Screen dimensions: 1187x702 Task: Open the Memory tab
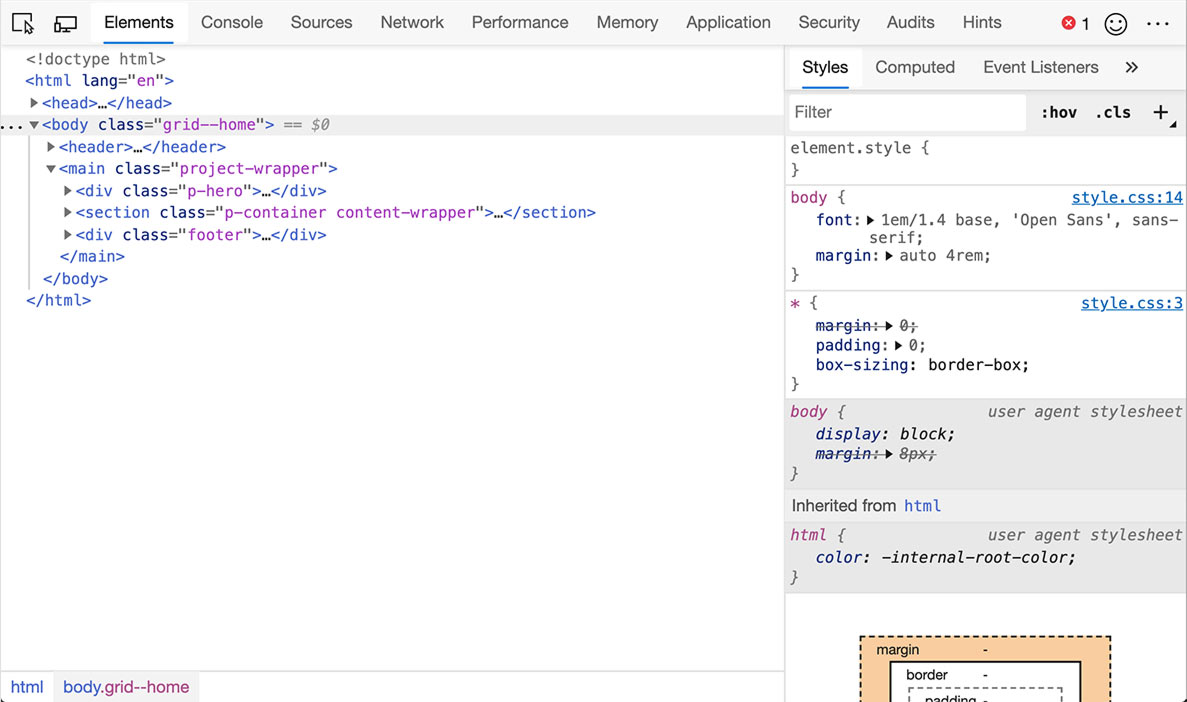coord(627,23)
